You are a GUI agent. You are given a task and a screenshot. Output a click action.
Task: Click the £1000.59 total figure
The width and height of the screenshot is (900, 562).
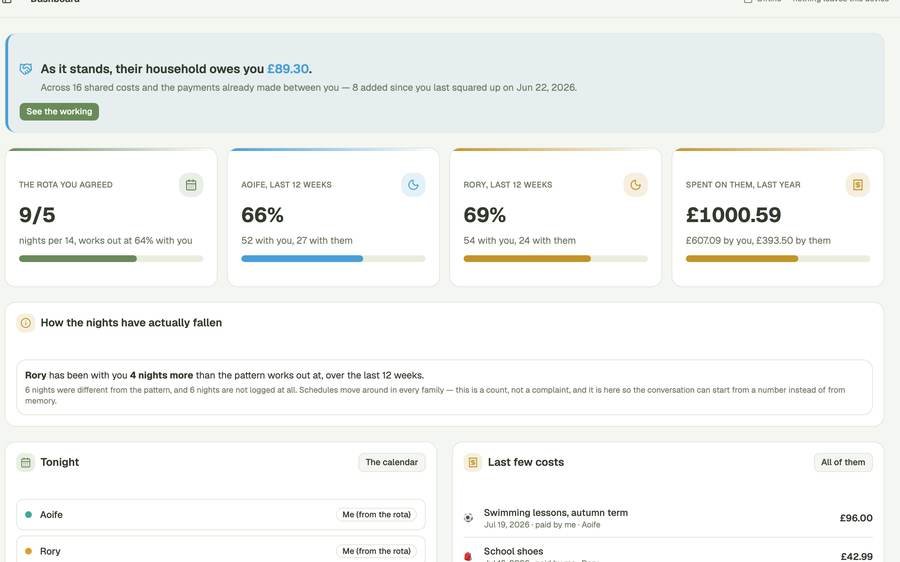coord(734,215)
